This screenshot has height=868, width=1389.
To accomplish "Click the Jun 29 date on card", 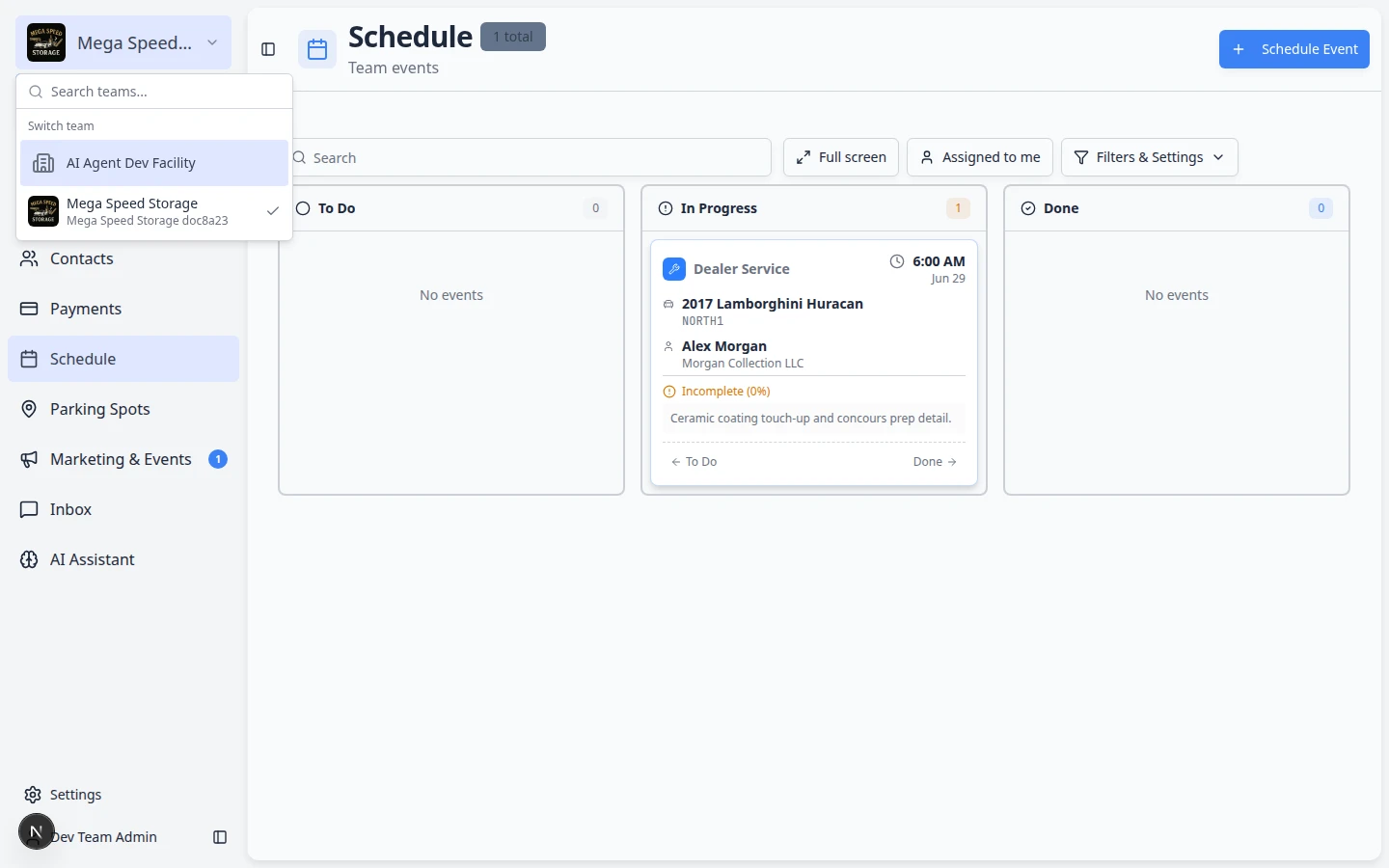I will (948, 279).
